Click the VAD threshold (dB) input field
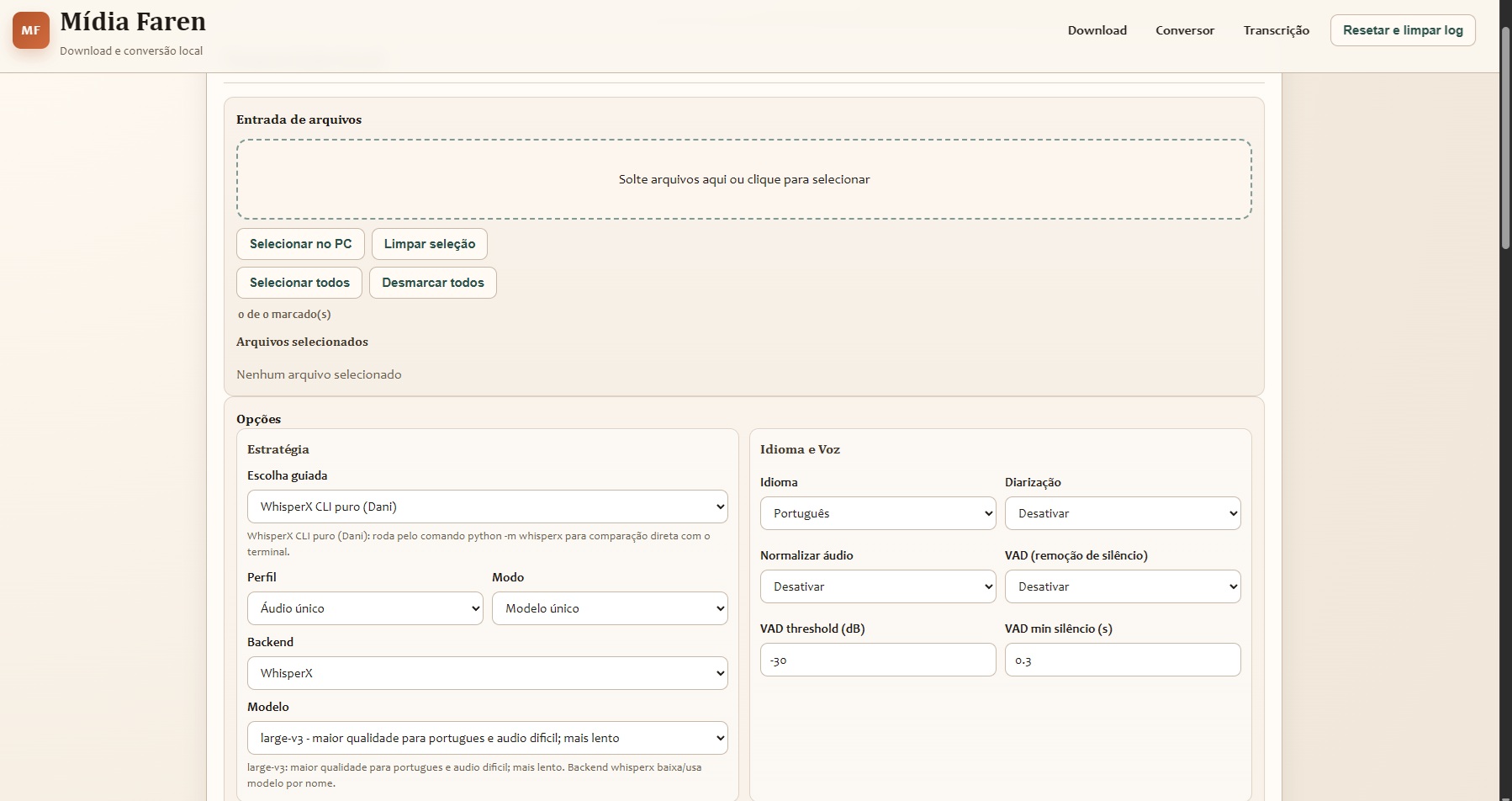Image resolution: width=1512 pixels, height=801 pixels. point(877,660)
